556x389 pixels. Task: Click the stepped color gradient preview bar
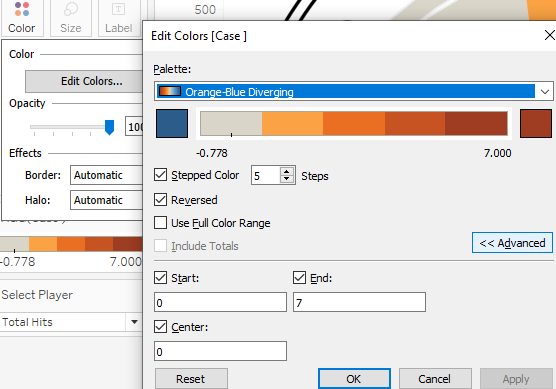point(354,123)
